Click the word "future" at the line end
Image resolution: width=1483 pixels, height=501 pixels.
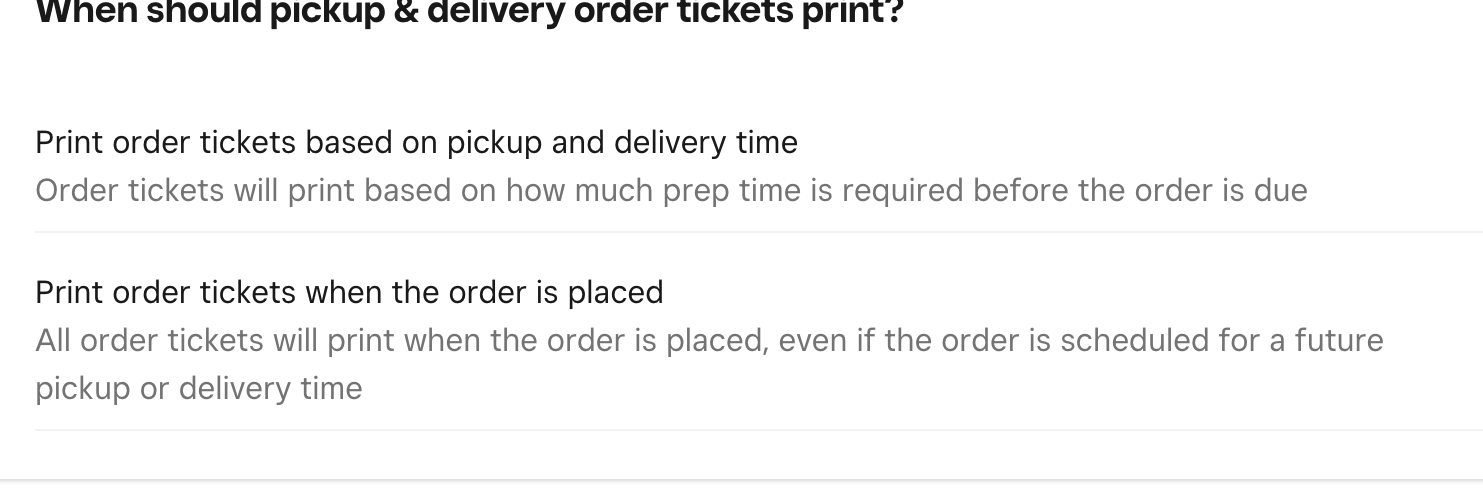[1339, 340]
